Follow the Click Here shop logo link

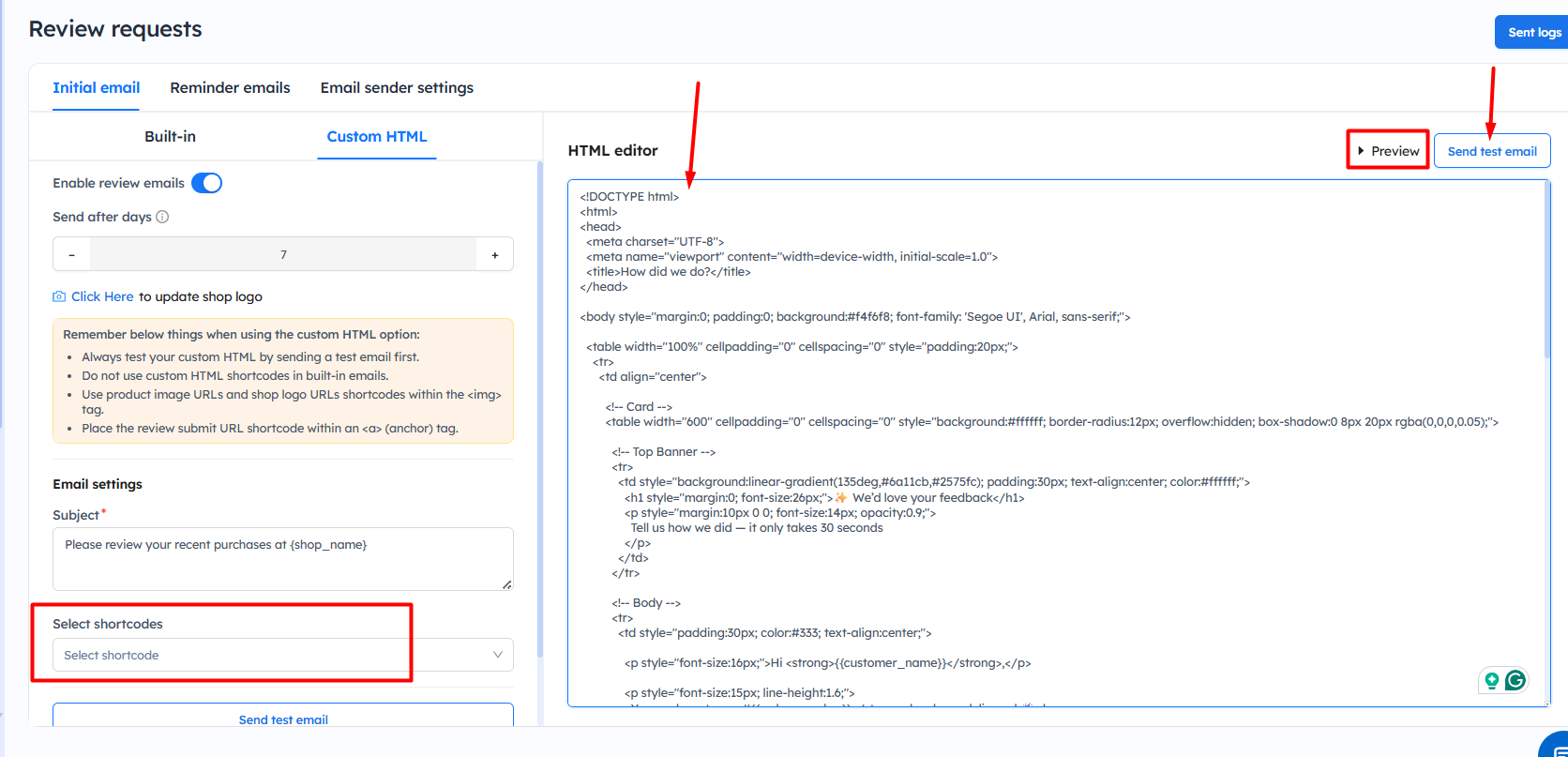(x=102, y=296)
